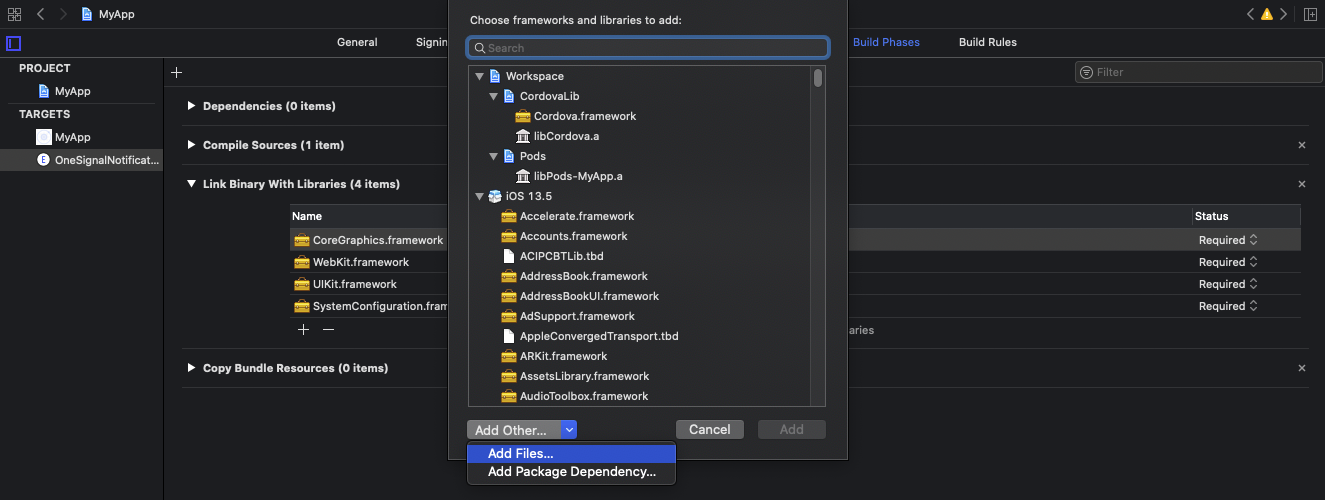Sort by Name column header
The image size is (1325, 500).
[x=307, y=216]
